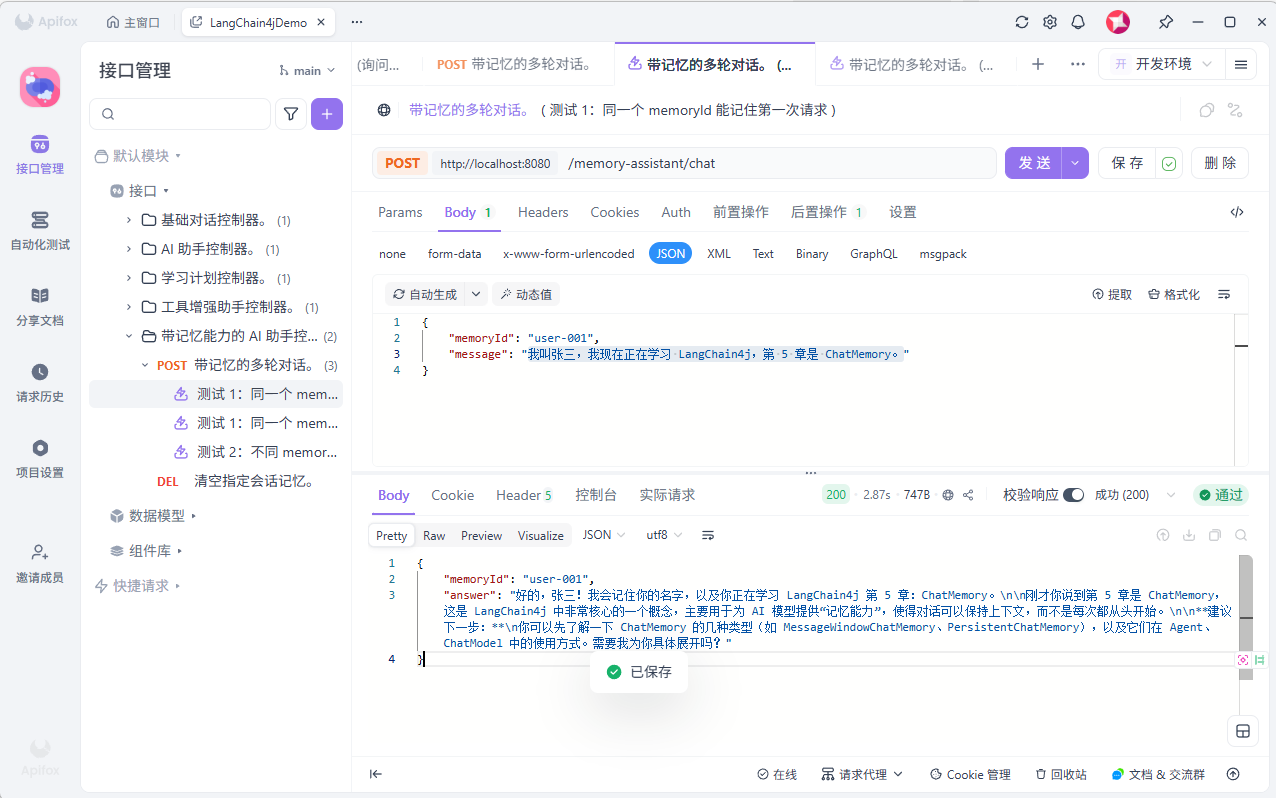1276x798 pixels.
Task: Switch to the 前置操作 tab
Action: pos(740,212)
